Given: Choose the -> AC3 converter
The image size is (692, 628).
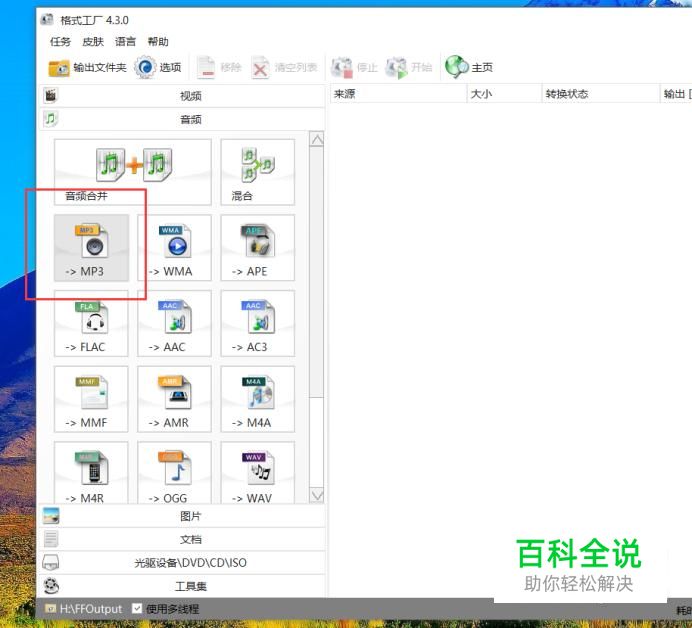Looking at the screenshot, I should pos(257,323).
